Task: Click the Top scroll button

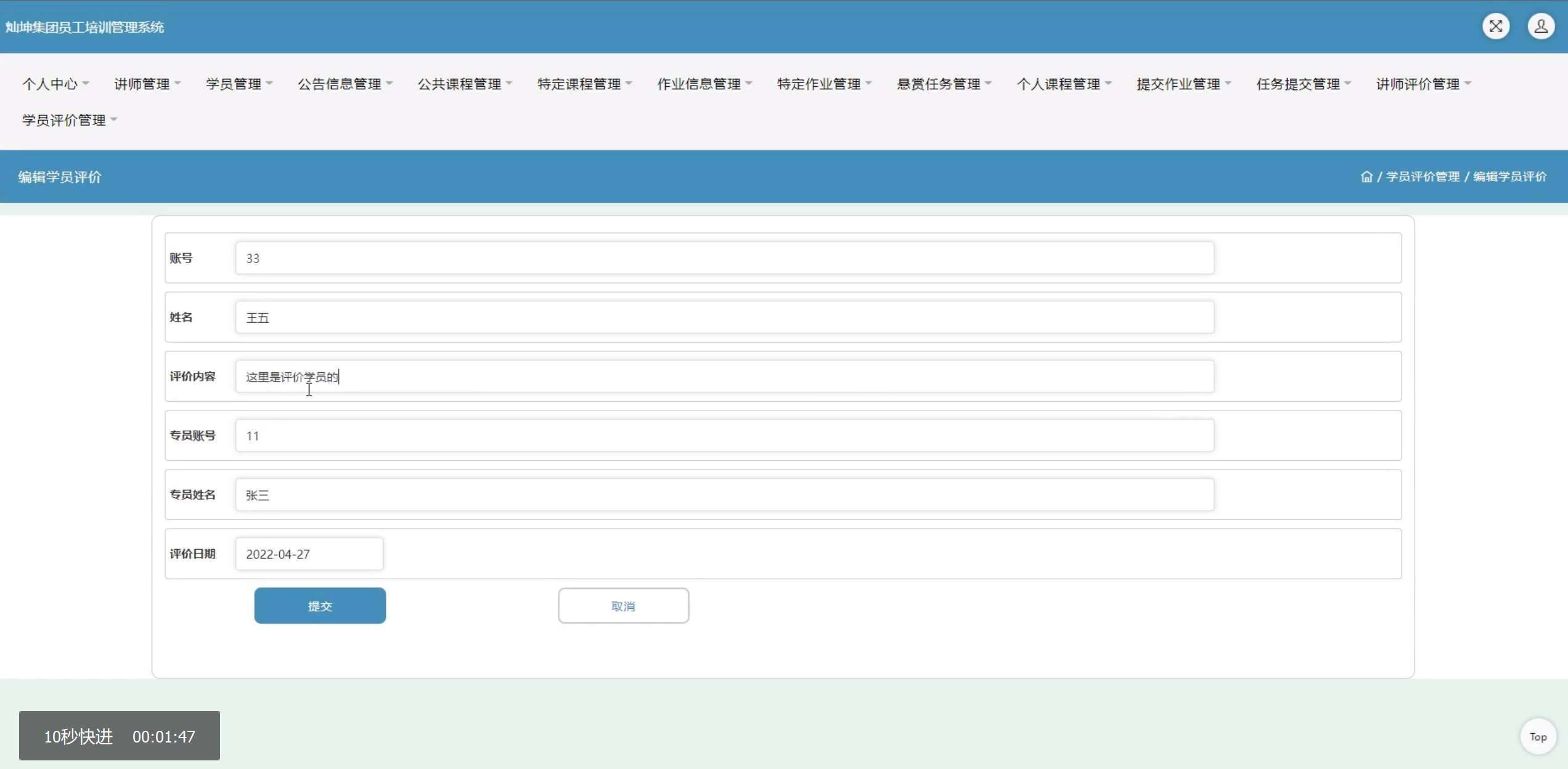Action: [1538, 736]
